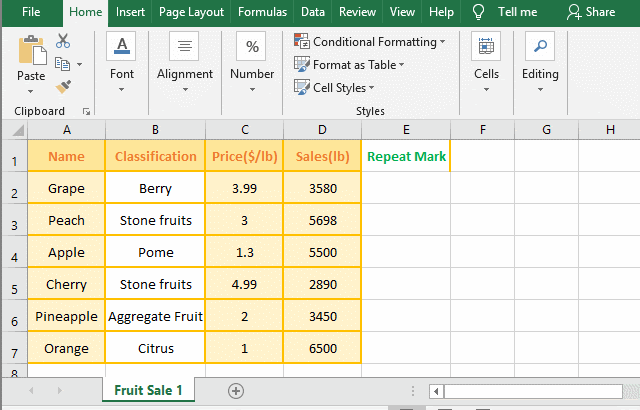Image resolution: width=640 pixels, height=410 pixels.
Task: Select column A header
Action: (67, 130)
